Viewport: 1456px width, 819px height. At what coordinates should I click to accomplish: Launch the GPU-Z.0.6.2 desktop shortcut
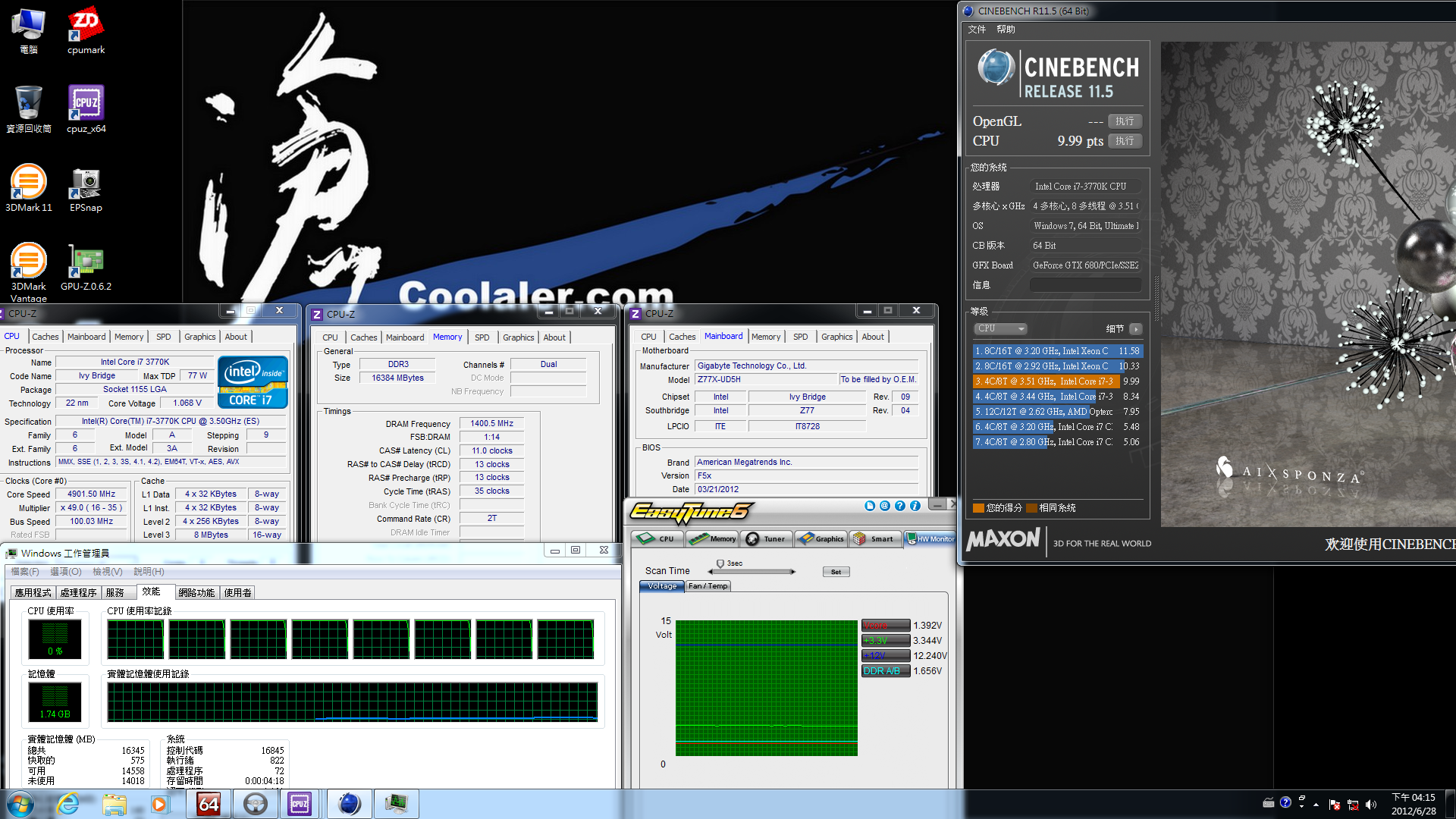[x=86, y=267]
